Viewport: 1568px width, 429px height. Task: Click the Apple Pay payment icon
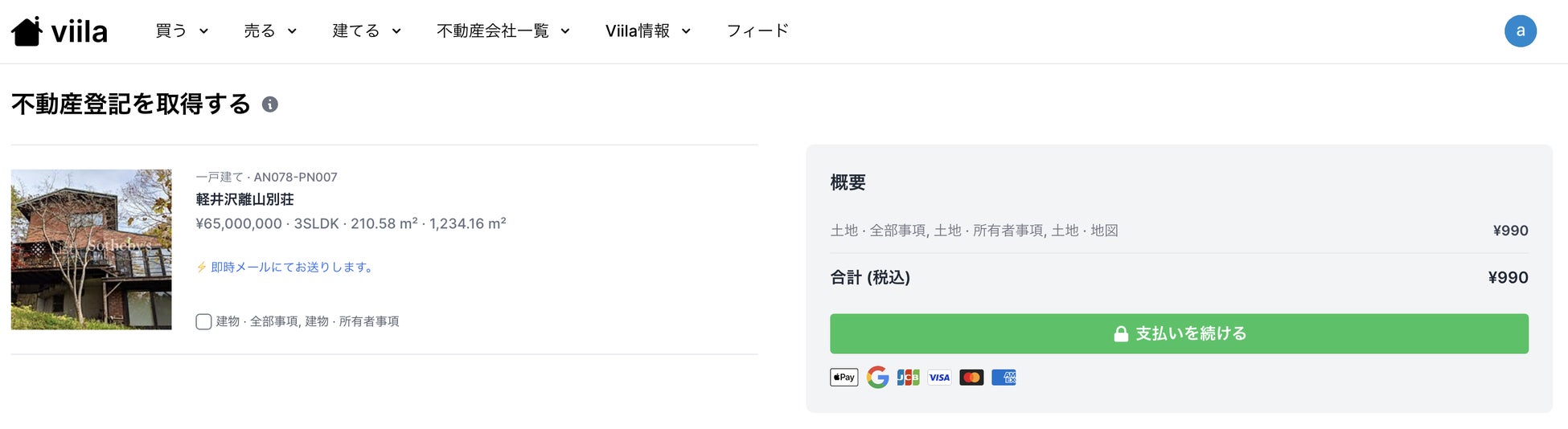pos(844,378)
